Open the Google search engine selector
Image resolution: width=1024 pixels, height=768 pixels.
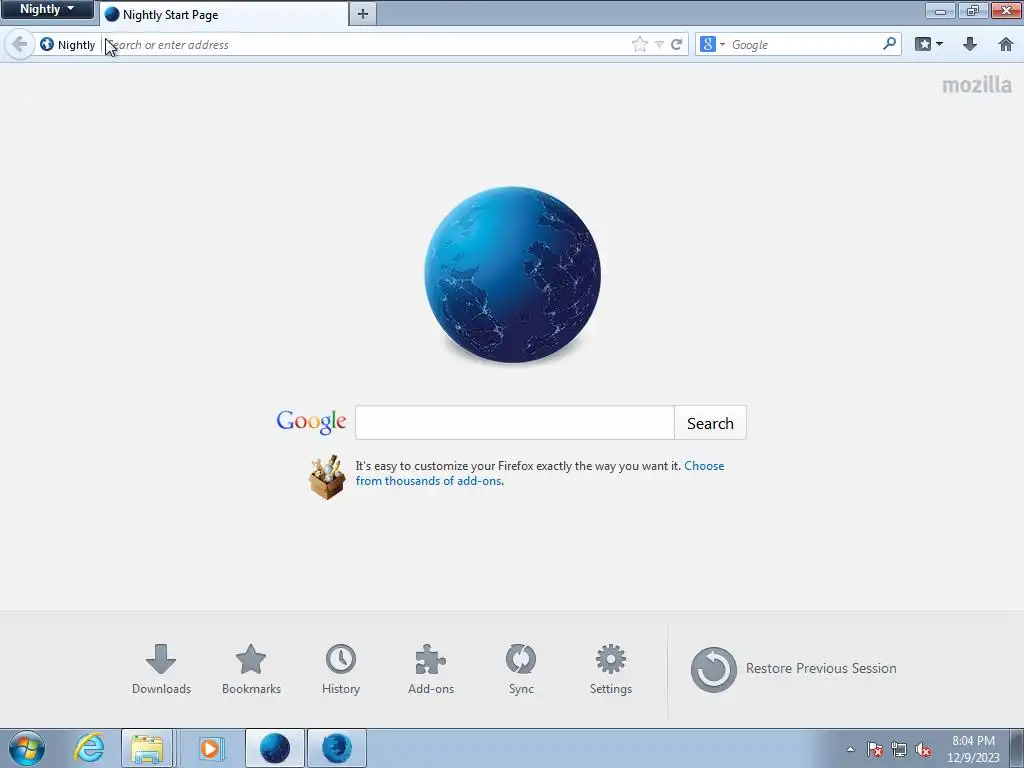point(712,44)
